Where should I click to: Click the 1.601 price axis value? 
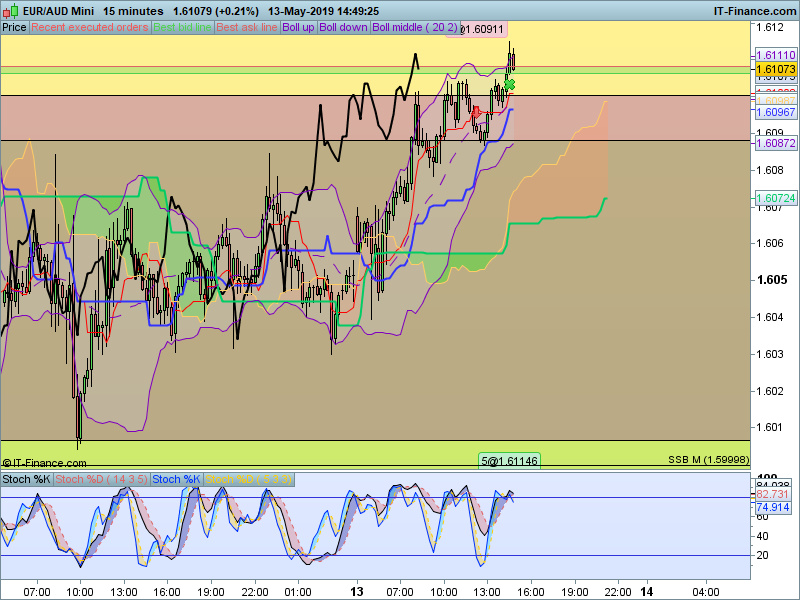coord(770,428)
